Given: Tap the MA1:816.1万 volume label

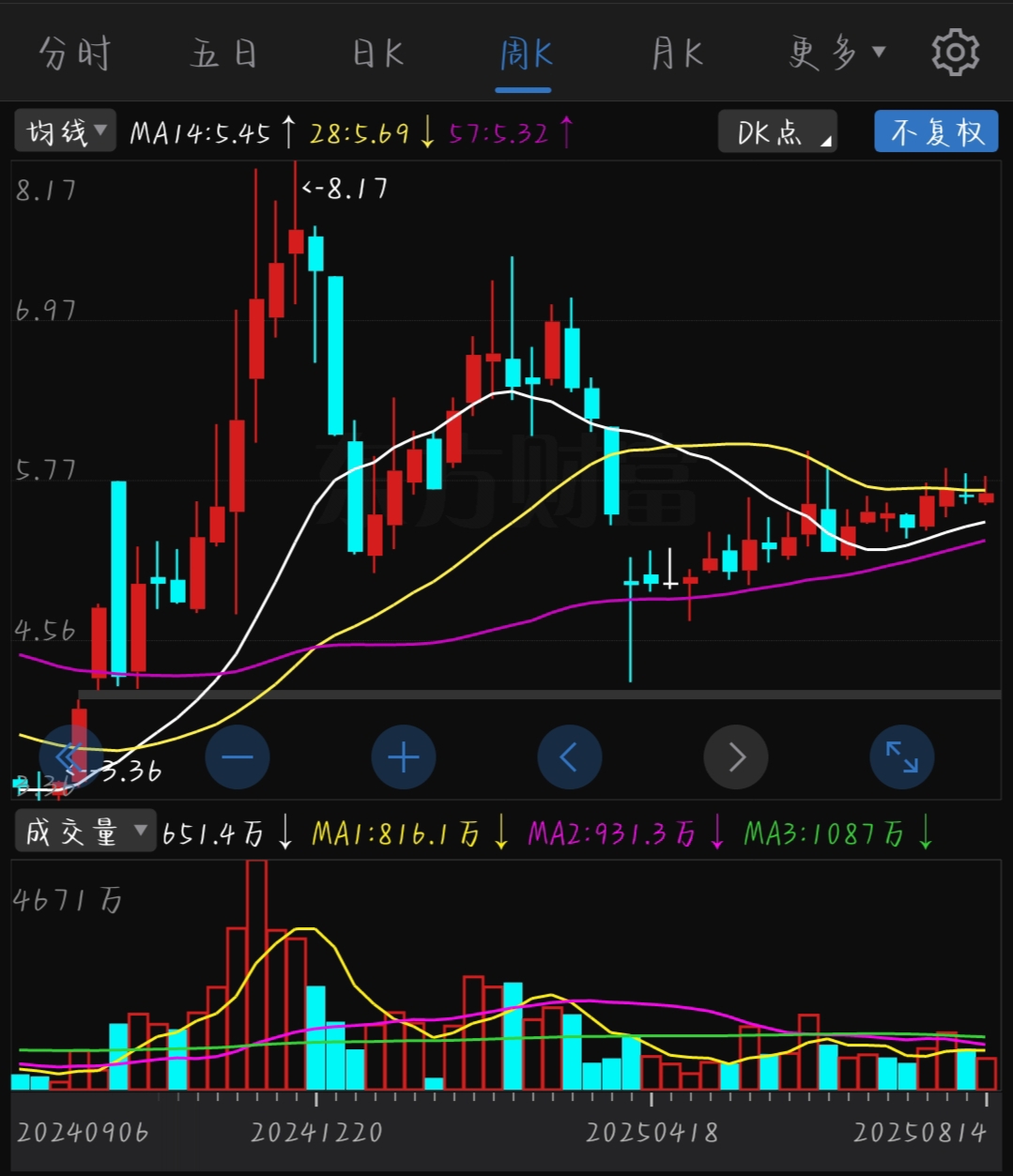Looking at the screenshot, I should click(x=396, y=833).
